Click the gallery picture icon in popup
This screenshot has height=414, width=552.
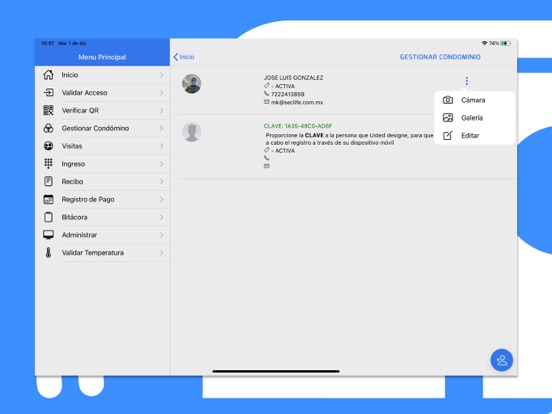[448, 118]
